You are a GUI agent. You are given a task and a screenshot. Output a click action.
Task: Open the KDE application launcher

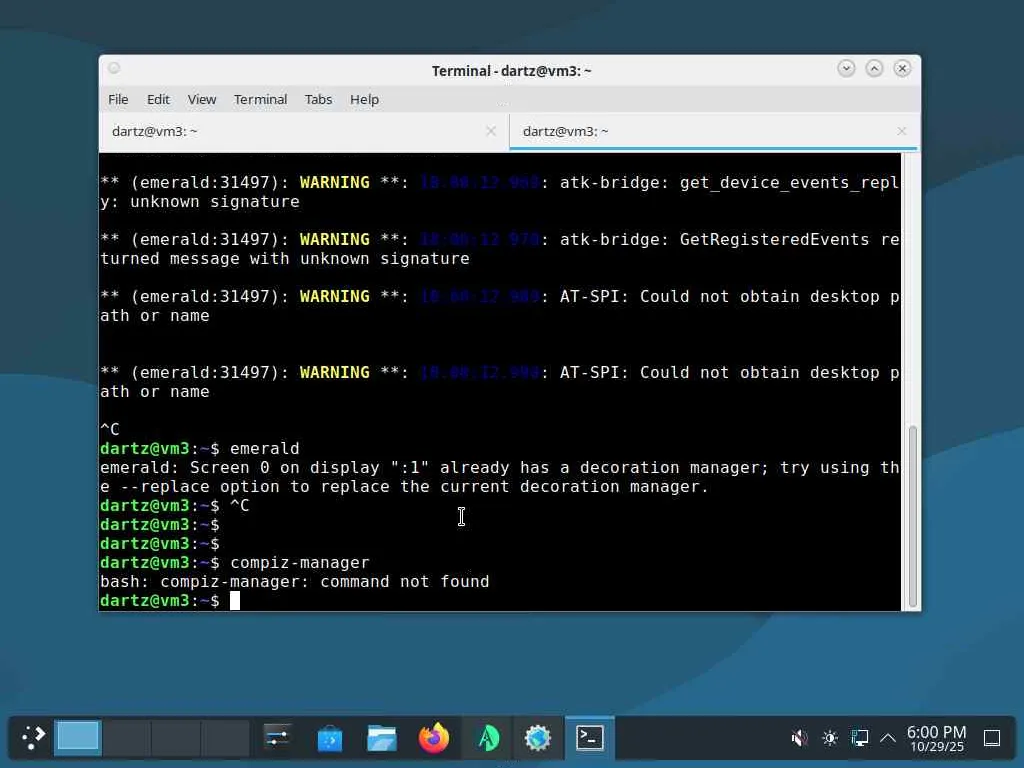click(x=33, y=738)
